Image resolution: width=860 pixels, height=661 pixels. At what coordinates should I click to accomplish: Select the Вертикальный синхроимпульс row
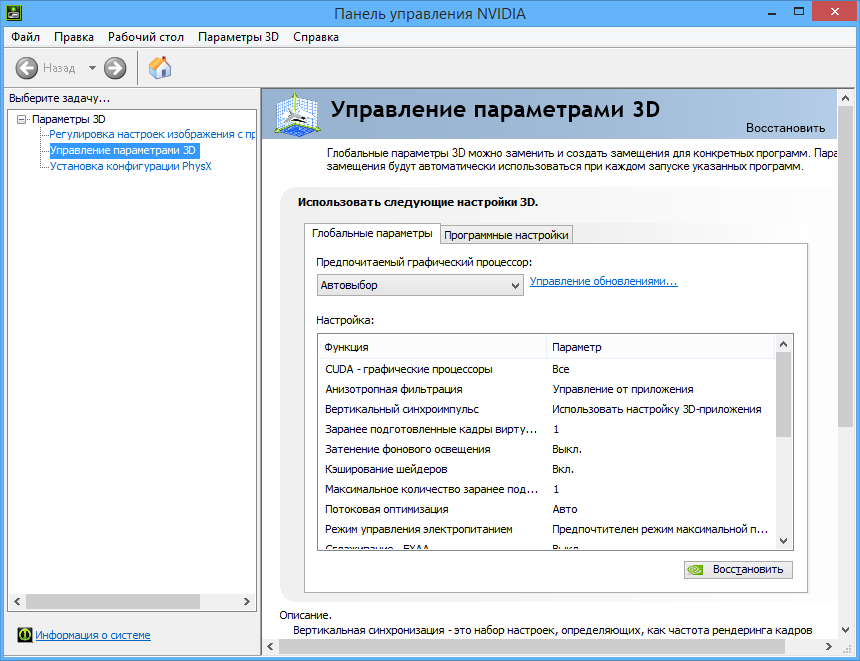[x=546, y=409]
